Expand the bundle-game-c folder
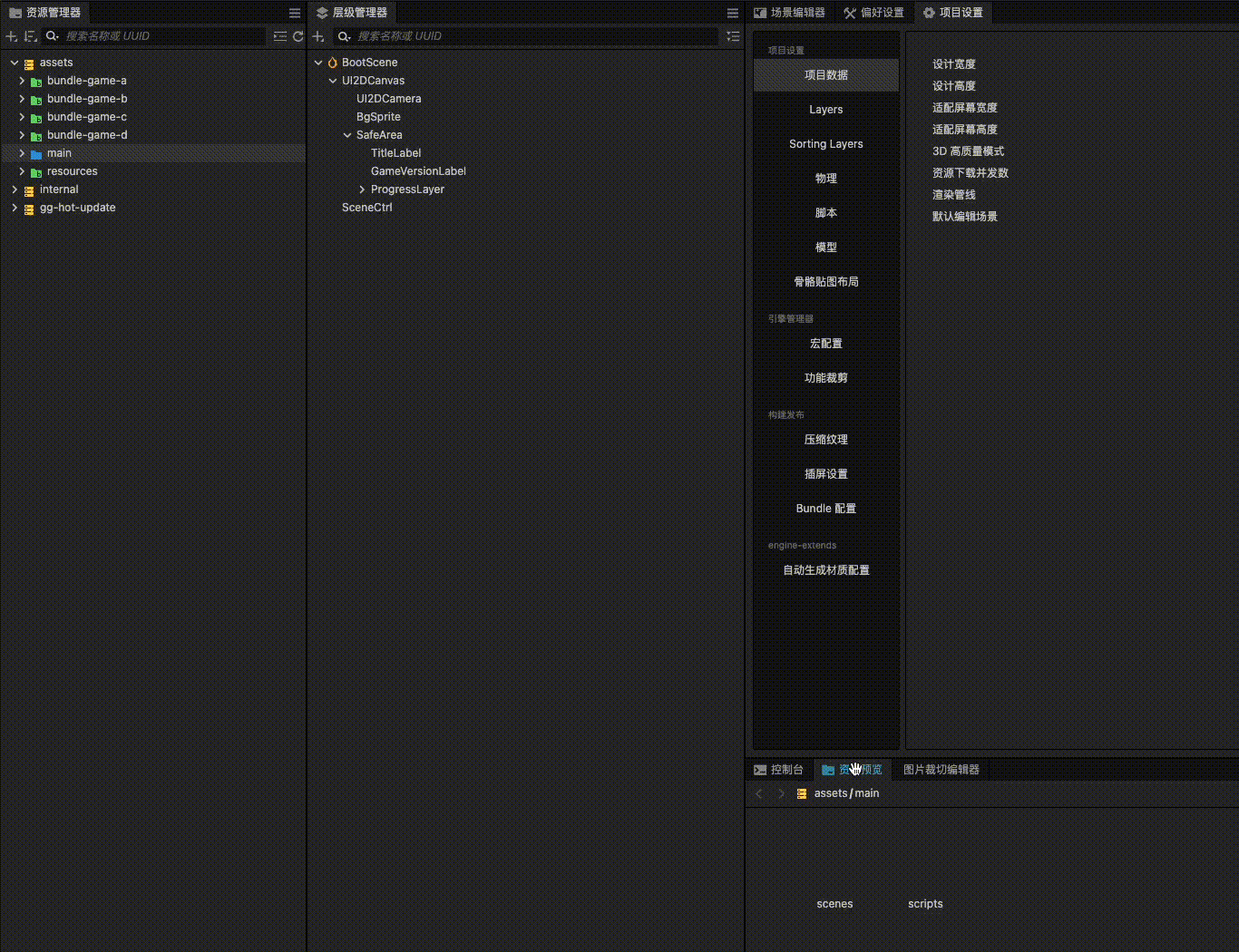 coord(22,117)
